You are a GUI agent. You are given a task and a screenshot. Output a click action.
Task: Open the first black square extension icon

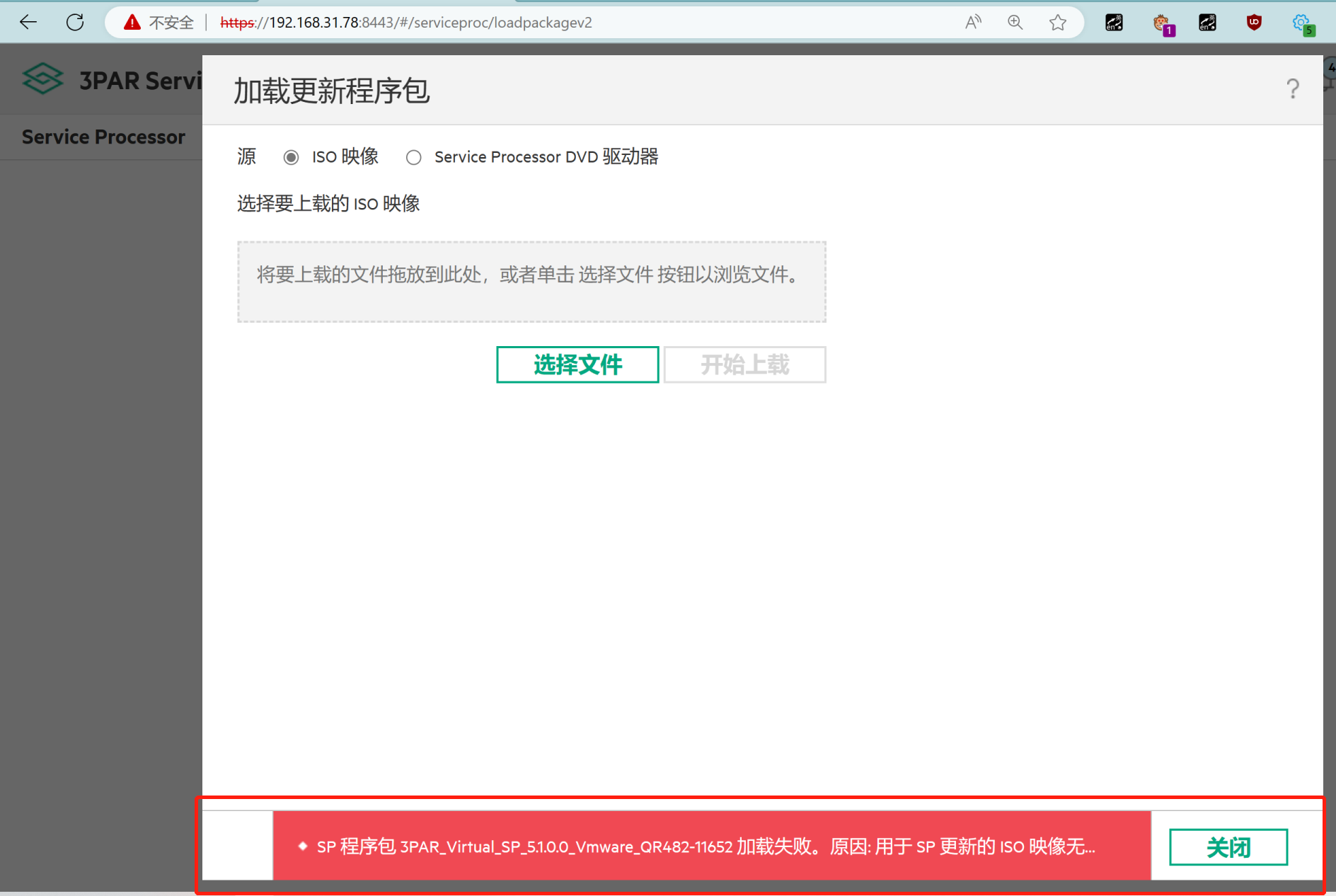[1114, 23]
